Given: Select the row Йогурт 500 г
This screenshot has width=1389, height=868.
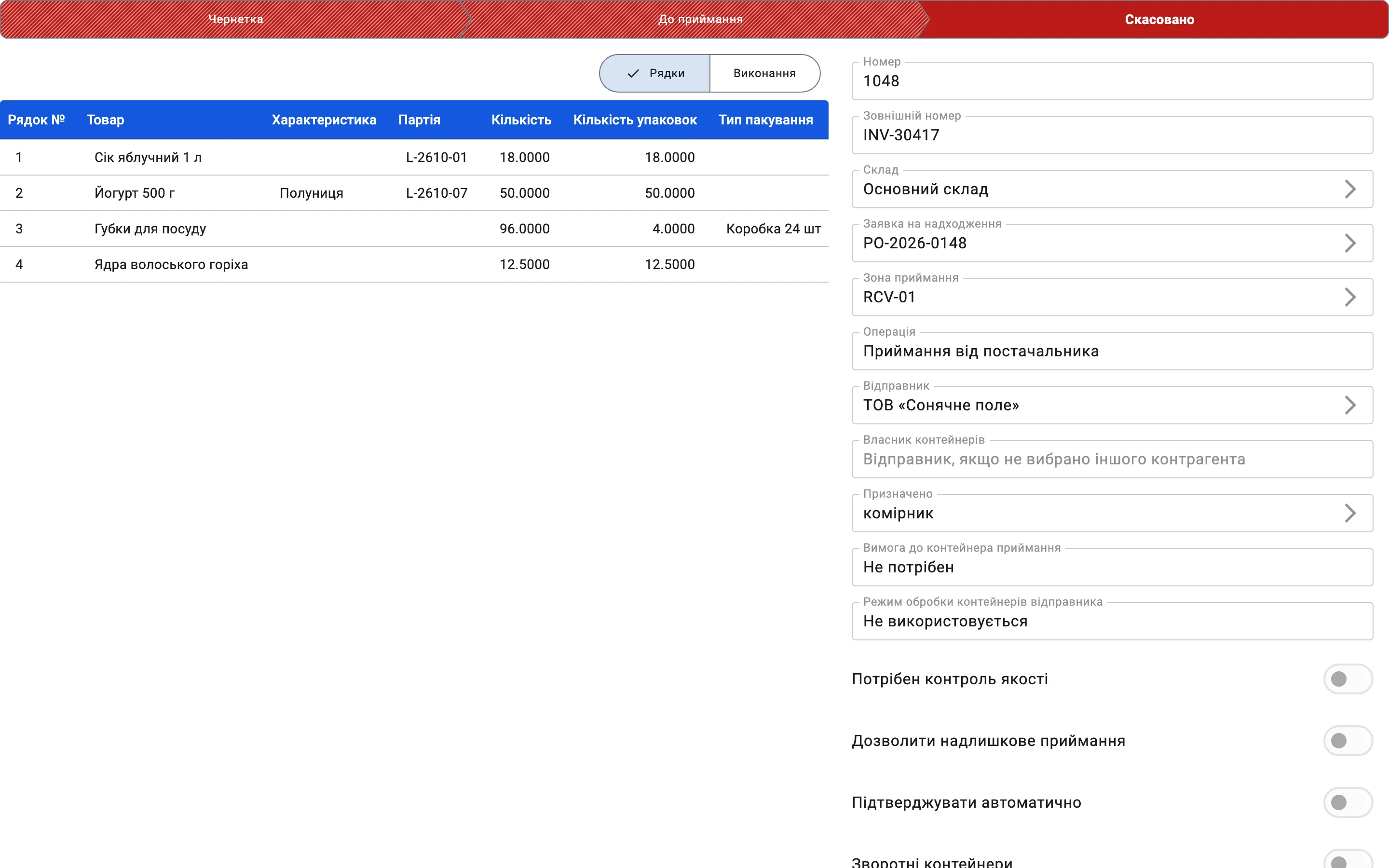Looking at the screenshot, I should [x=414, y=193].
